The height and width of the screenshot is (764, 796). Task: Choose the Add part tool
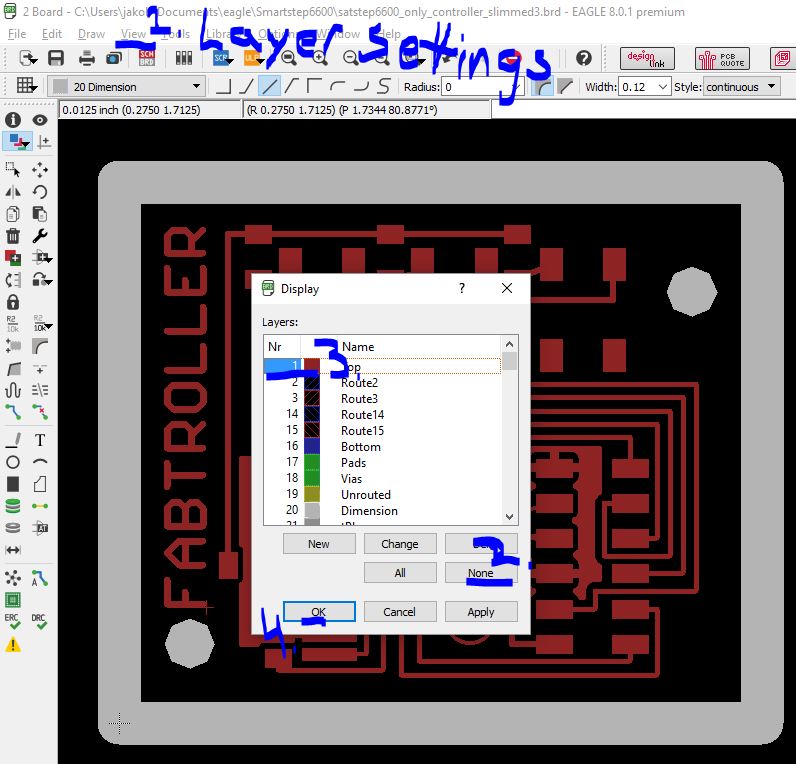click(x=13, y=258)
